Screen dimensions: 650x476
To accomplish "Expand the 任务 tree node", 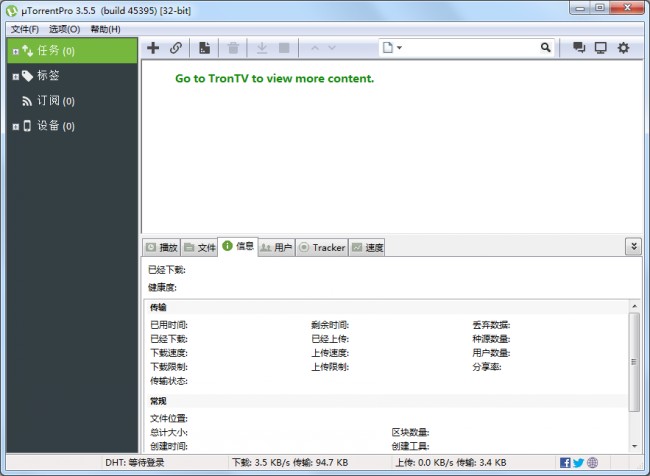I will pyautogui.click(x=16, y=52).
